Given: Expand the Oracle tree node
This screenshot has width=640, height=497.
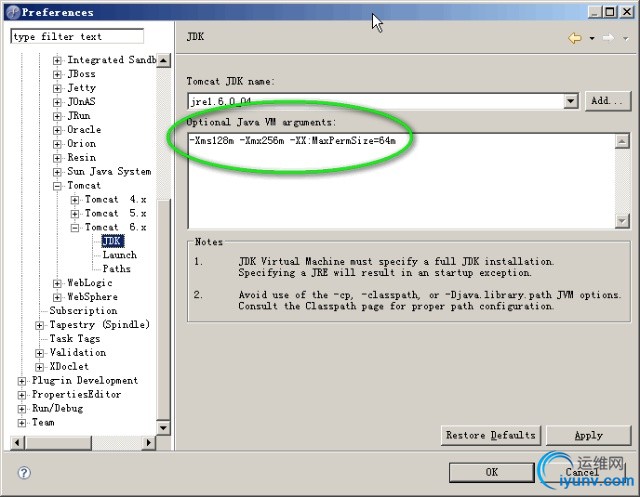Looking at the screenshot, I should click(x=57, y=130).
